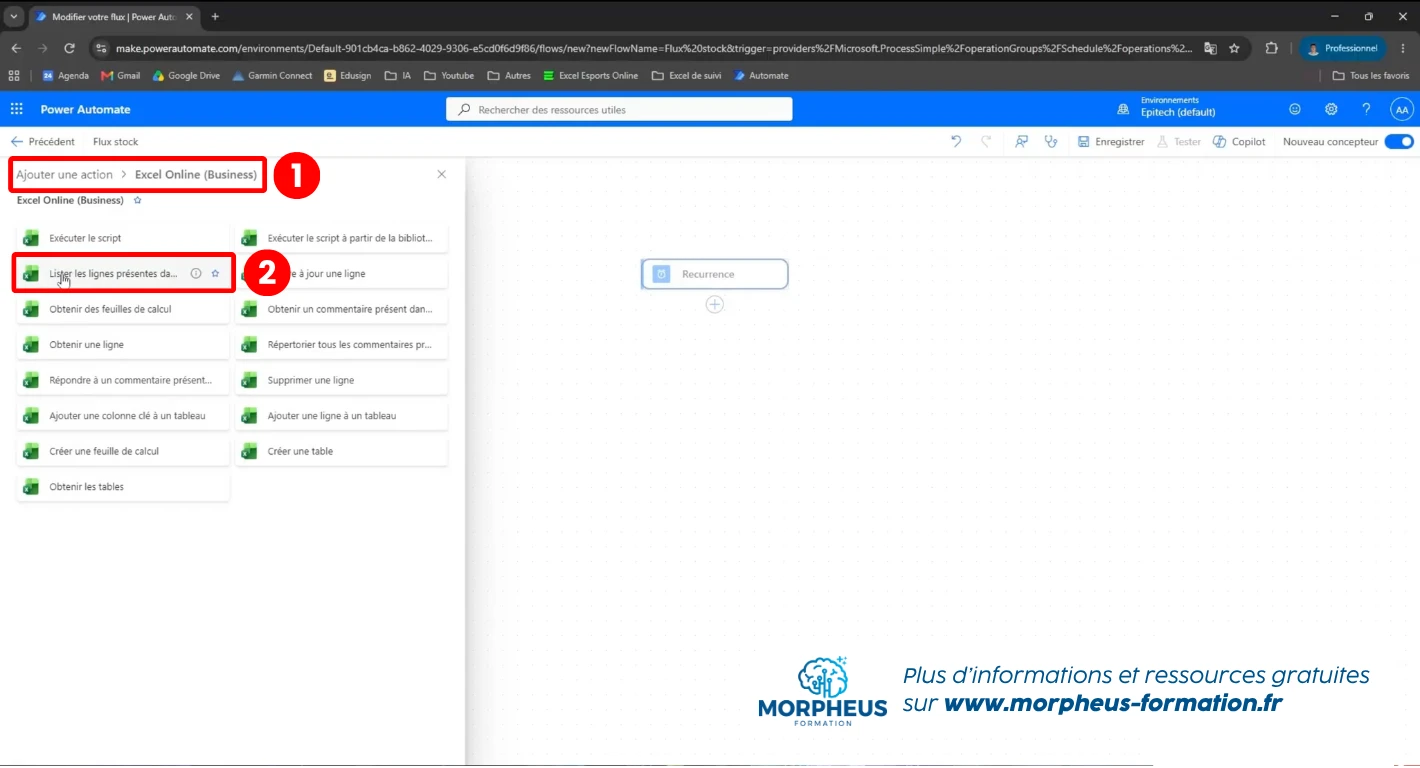
Task: Go back with the Précédent button
Action: coord(42,142)
